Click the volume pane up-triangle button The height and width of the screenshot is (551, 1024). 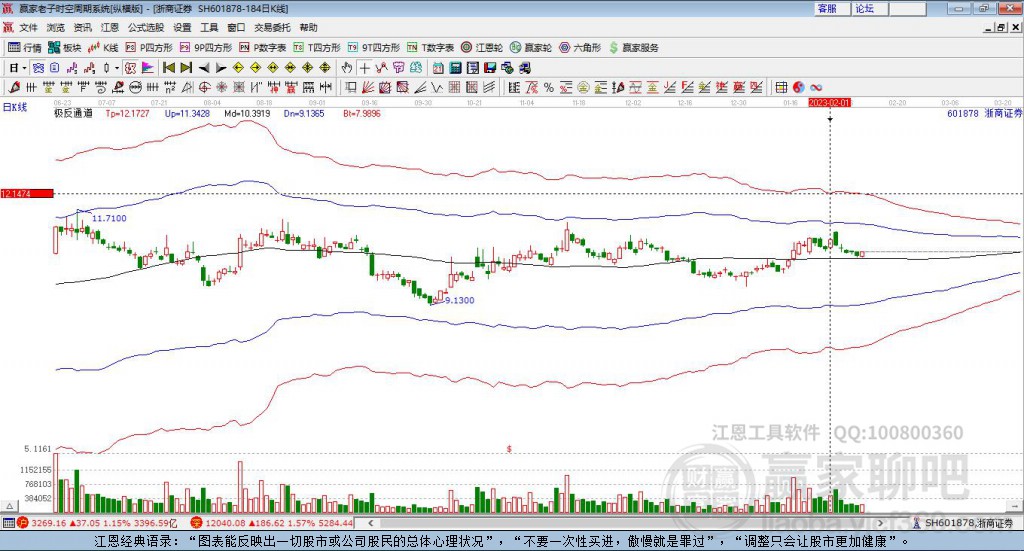tap(9, 506)
